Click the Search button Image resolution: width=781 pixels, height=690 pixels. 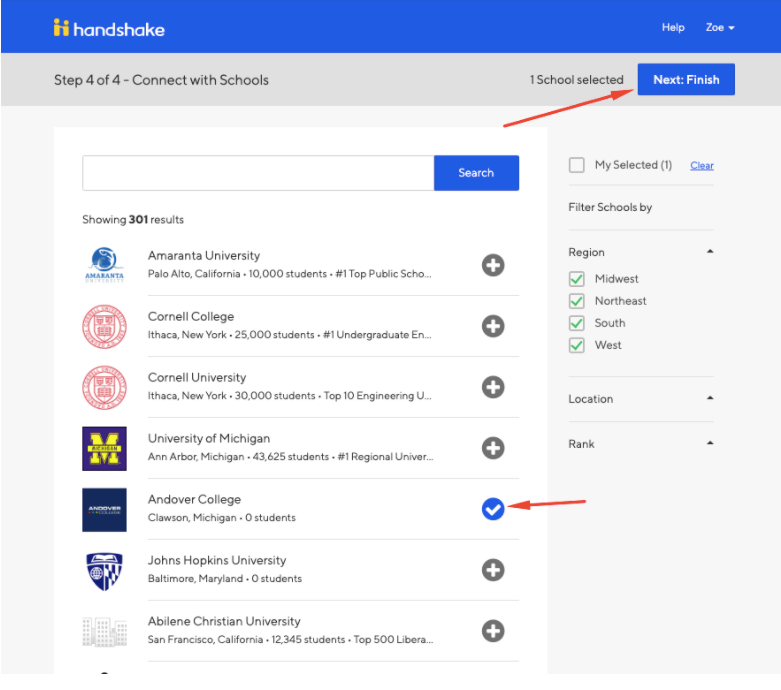pos(476,173)
